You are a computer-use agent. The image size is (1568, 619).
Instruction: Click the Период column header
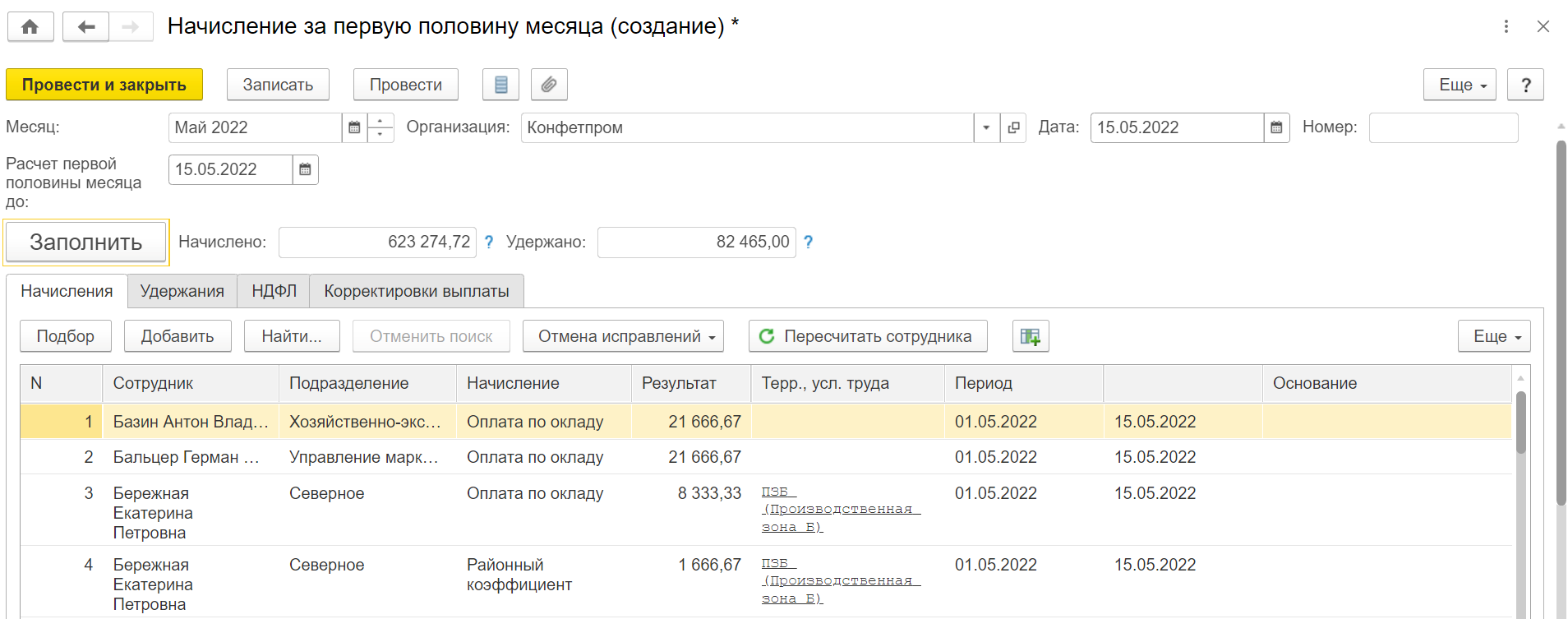(x=1024, y=383)
